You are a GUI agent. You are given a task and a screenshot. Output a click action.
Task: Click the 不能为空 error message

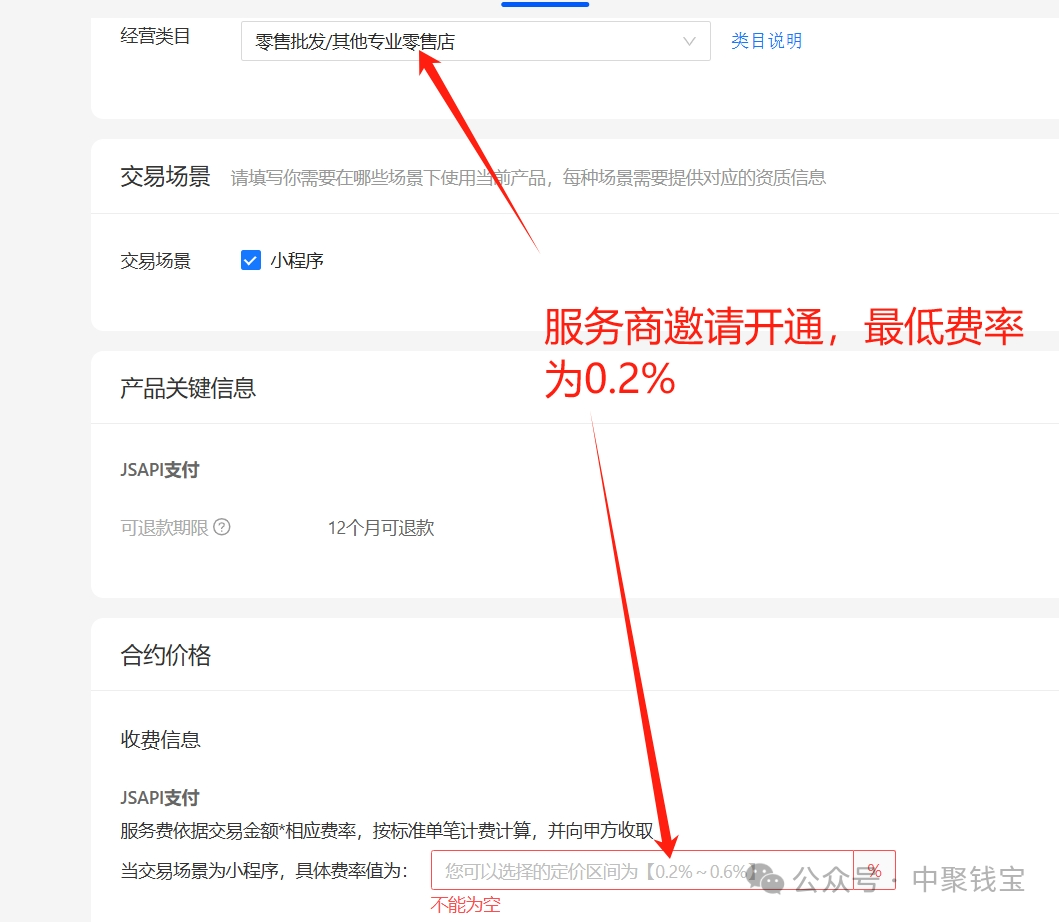[x=464, y=905]
